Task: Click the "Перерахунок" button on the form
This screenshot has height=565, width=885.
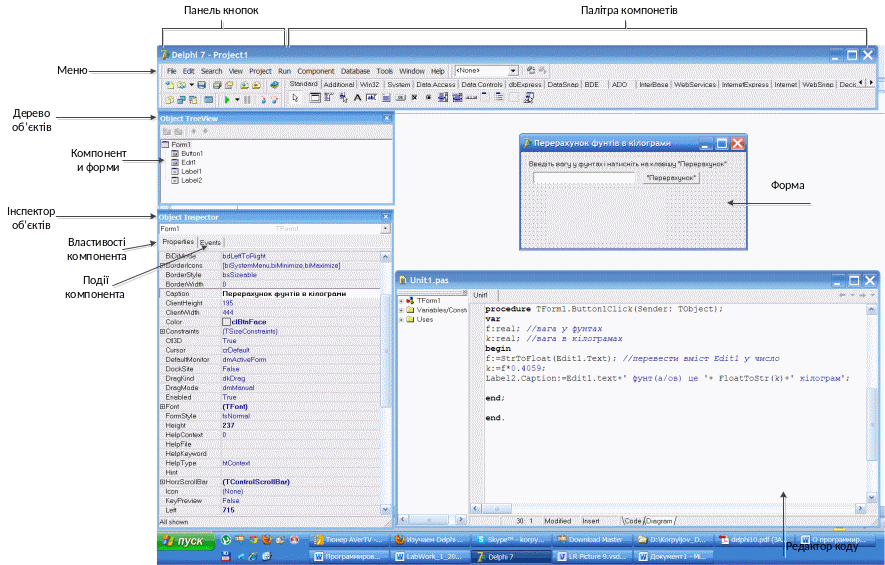Action: point(671,178)
